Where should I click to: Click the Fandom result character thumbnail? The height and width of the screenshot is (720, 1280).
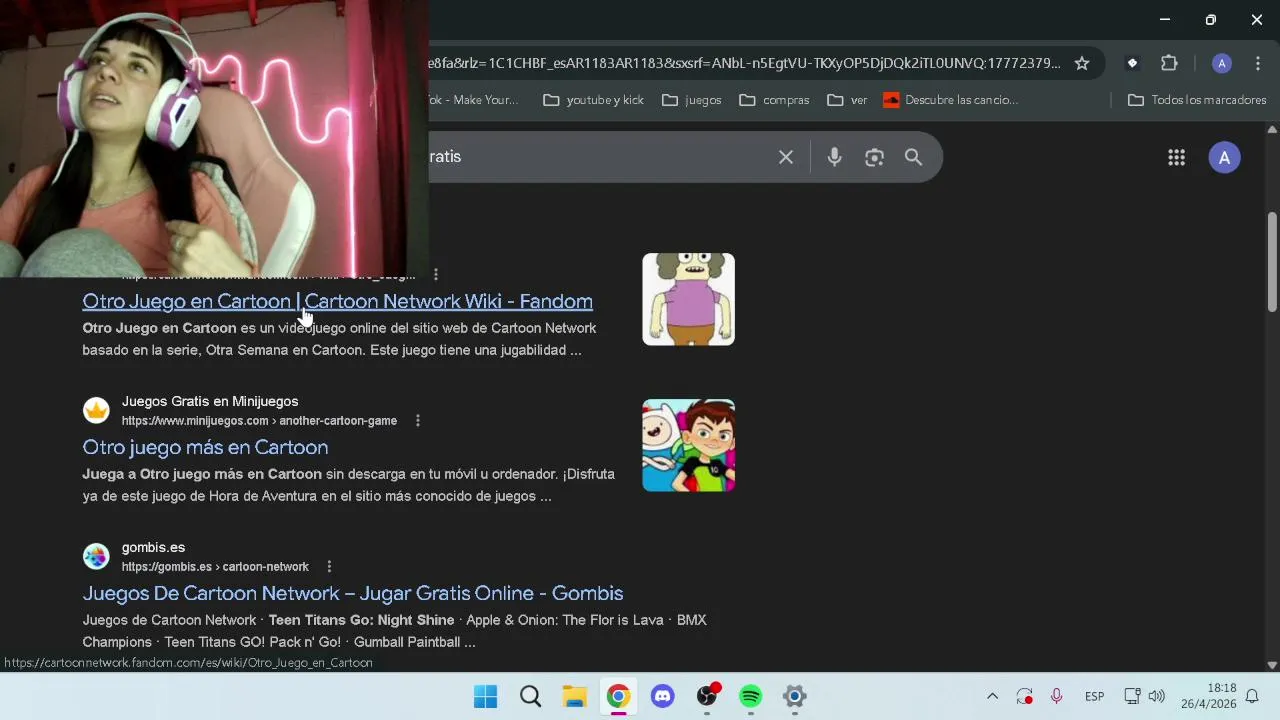688,299
